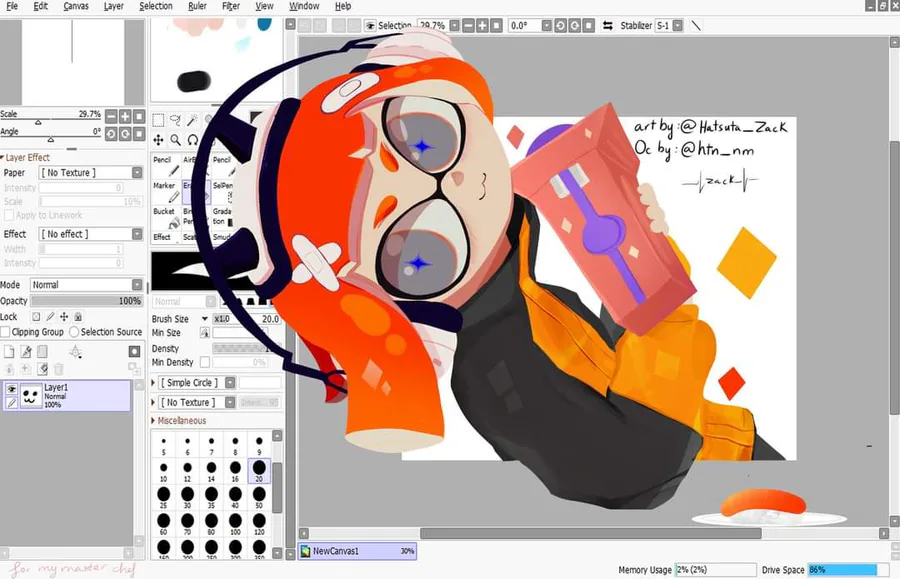Click the navigator Scale slider

tap(51, 122)
